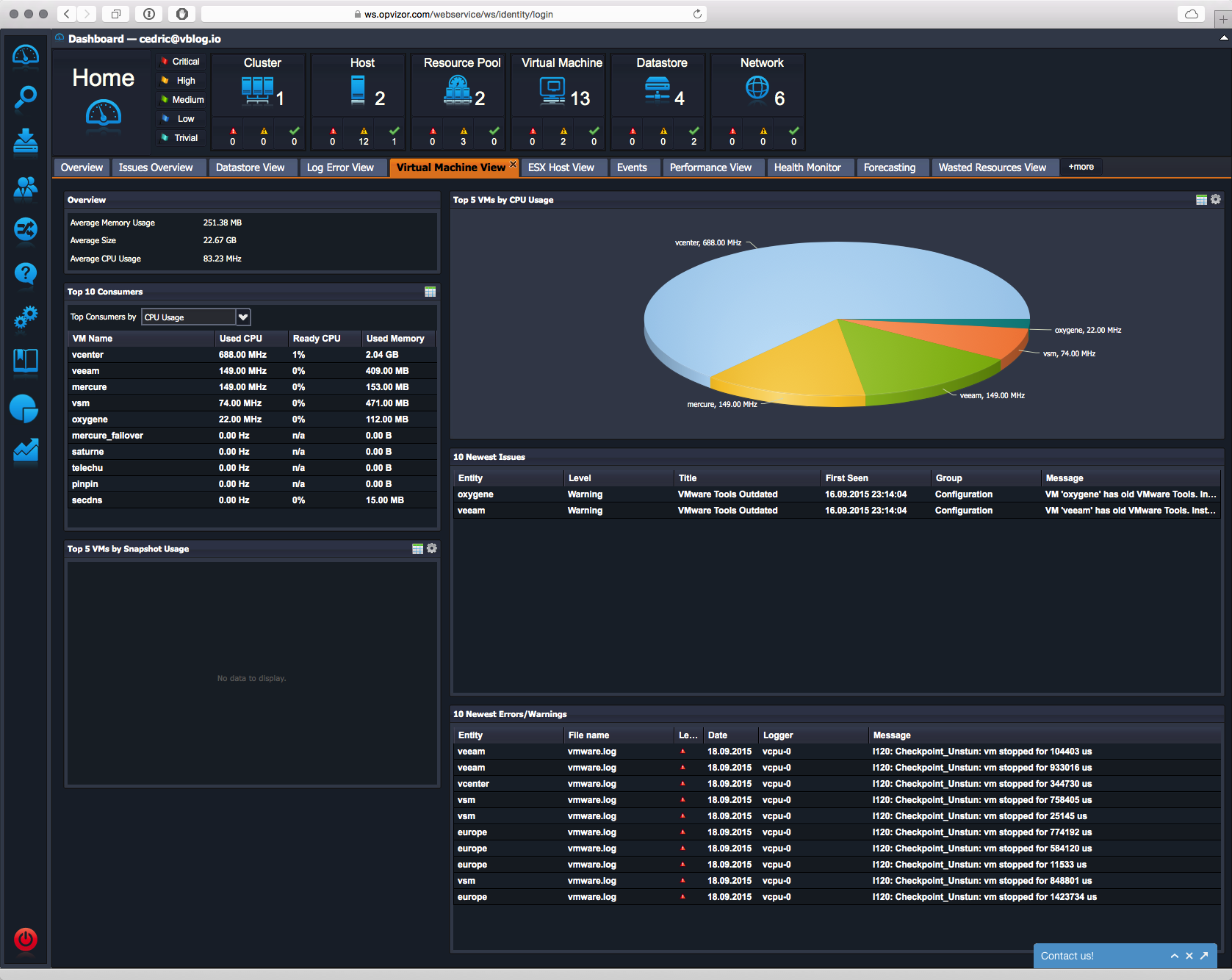Open the users group icon in sidebar
This screenshot has width=1232, height=980.
[26, 187]
